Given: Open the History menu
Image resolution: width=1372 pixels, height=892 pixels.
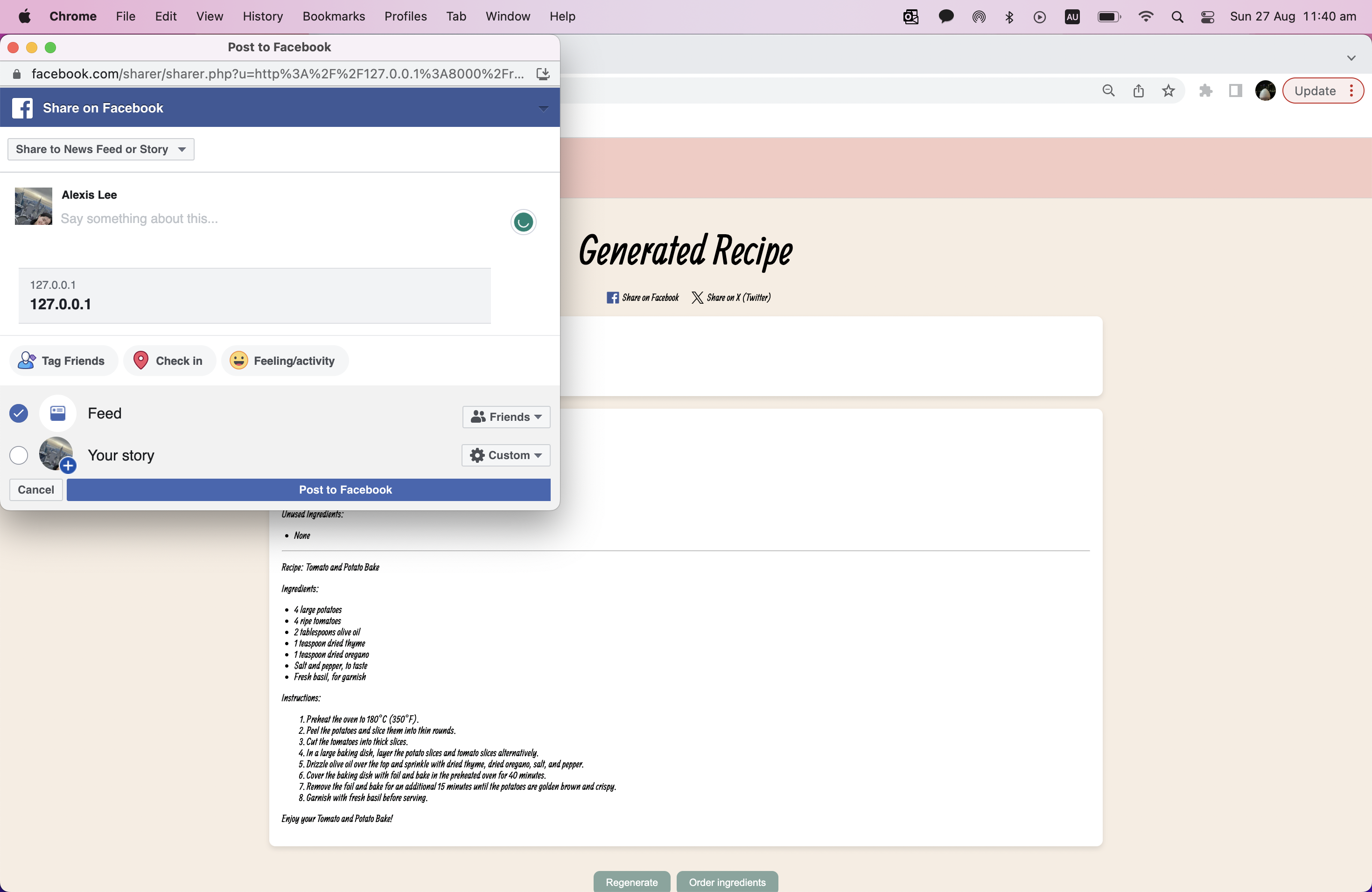Looking at the screenshot, I should tap(262, 17).
